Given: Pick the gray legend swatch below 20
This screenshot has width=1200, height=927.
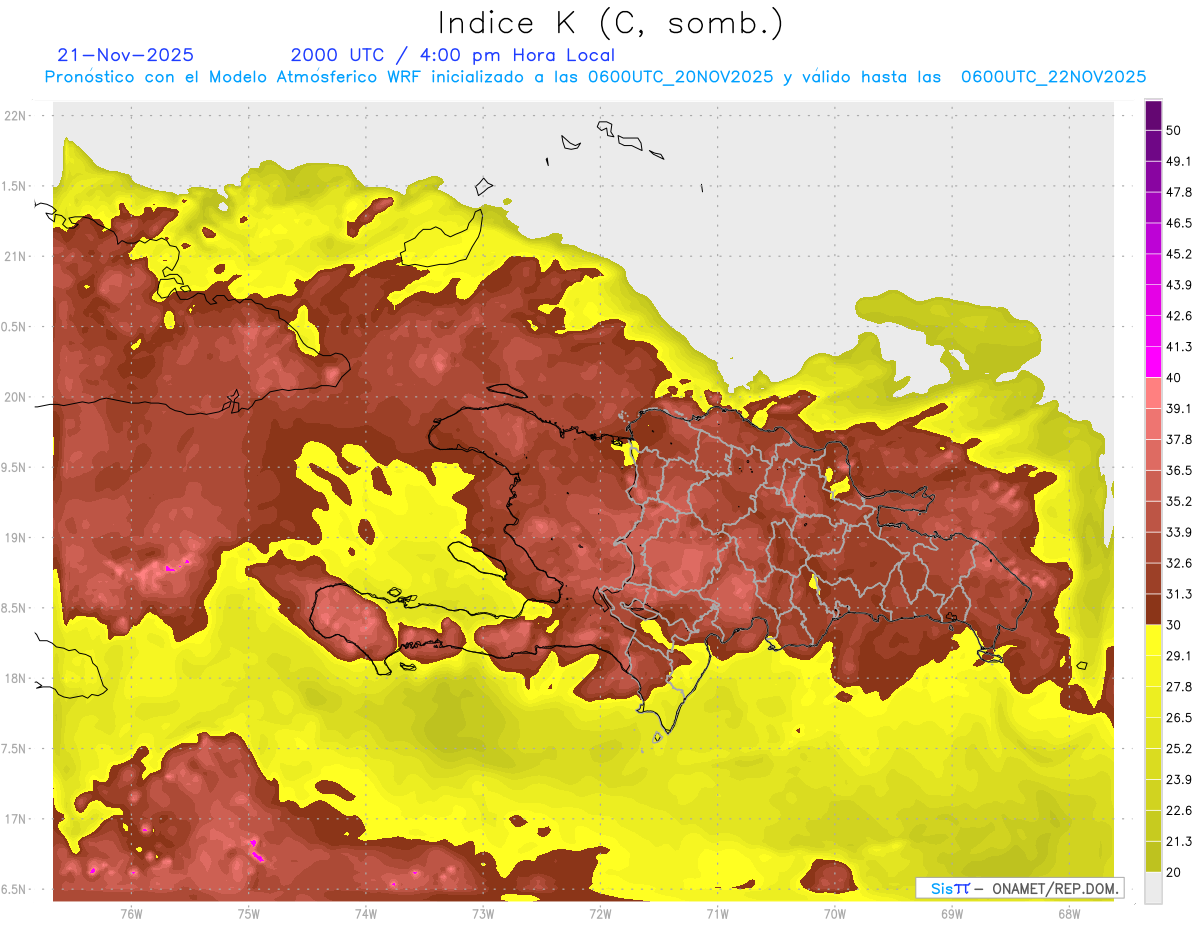Looking at the screenshot, I should coord(1153,888).
